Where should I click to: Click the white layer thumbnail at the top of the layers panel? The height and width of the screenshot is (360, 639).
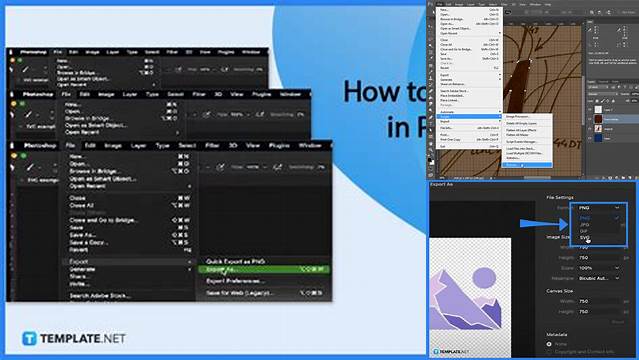598,109
